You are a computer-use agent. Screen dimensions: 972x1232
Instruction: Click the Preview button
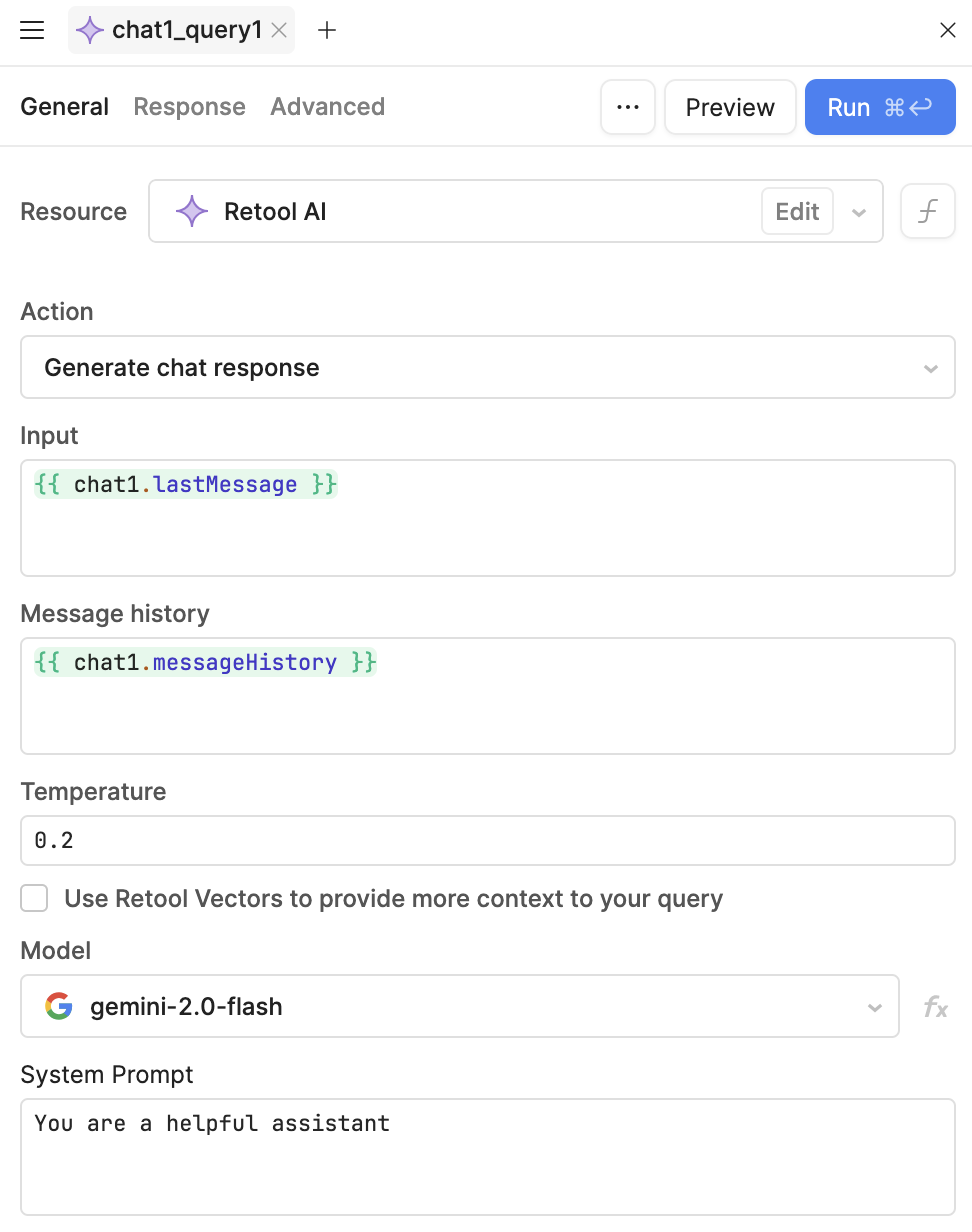click(x=730, y=107)
